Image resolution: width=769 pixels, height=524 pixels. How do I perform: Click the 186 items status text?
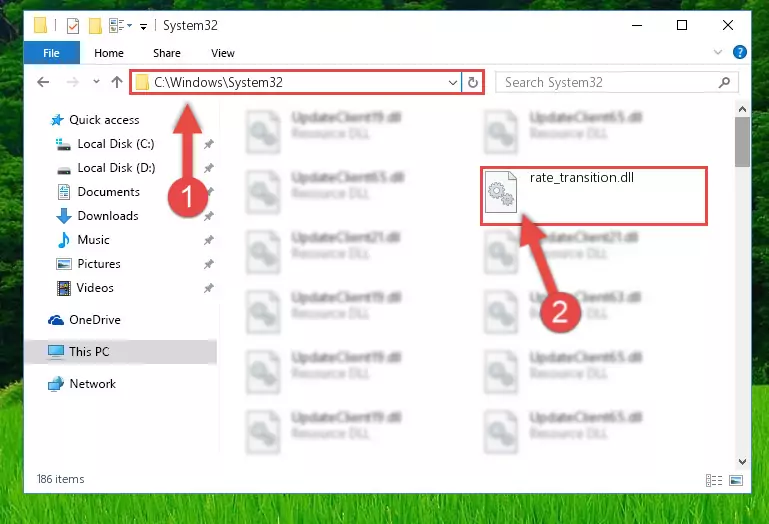pyautogui.click(x=60, y=479)
